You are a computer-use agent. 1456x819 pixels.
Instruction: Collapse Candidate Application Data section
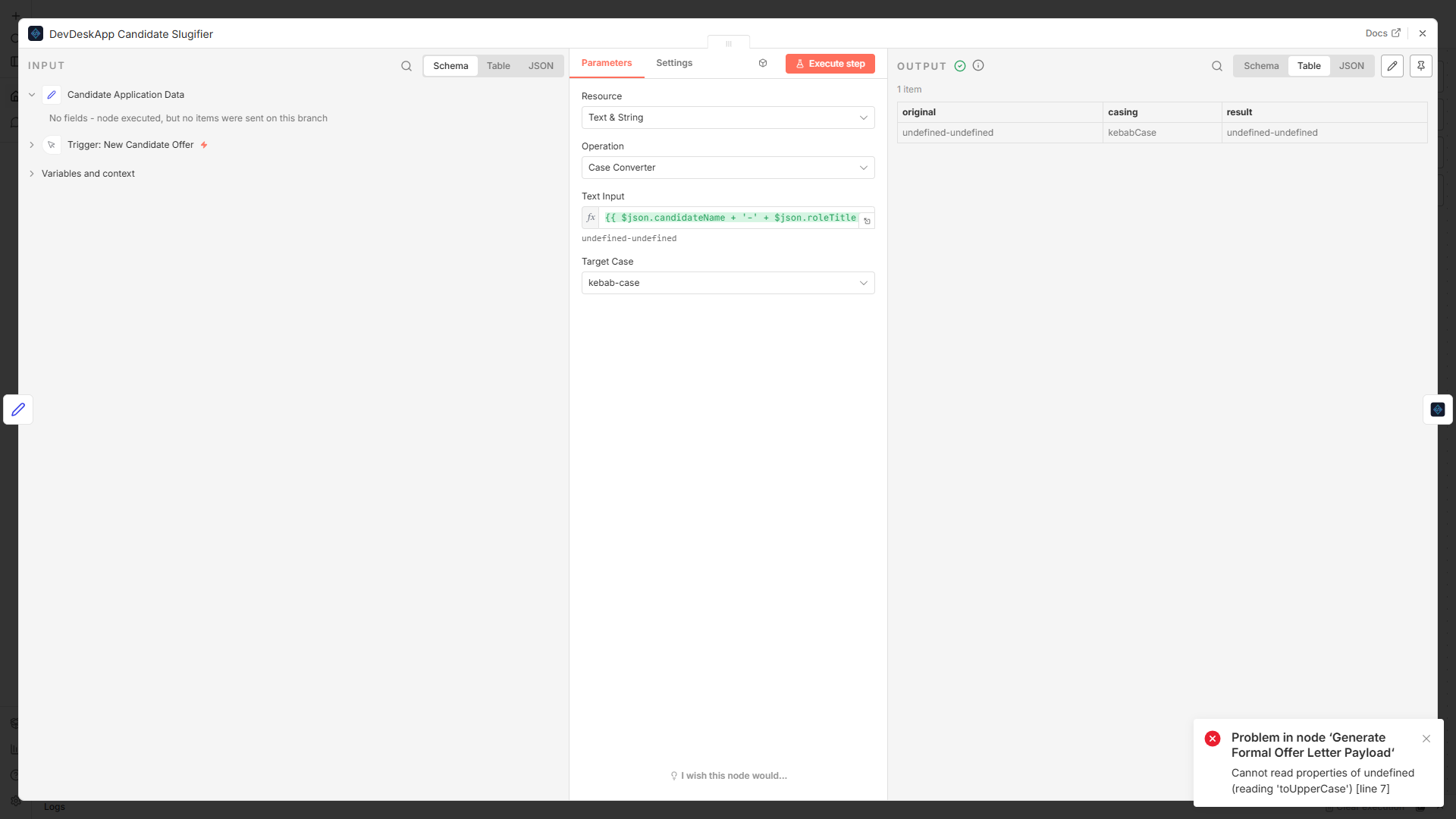pos(32,95)
